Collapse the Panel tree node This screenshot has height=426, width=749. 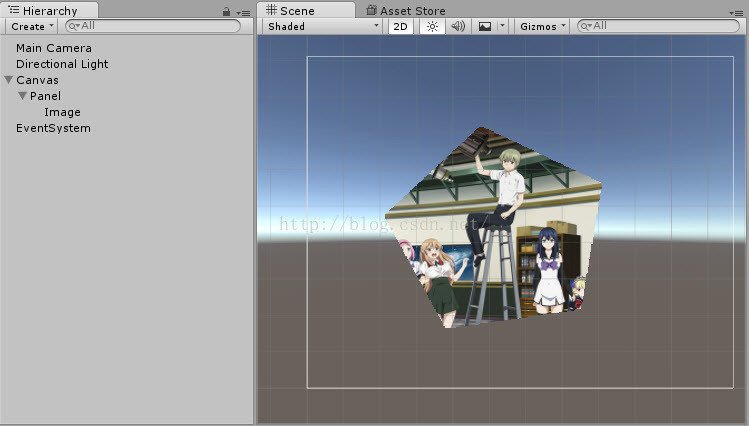(x=22, y=96)
